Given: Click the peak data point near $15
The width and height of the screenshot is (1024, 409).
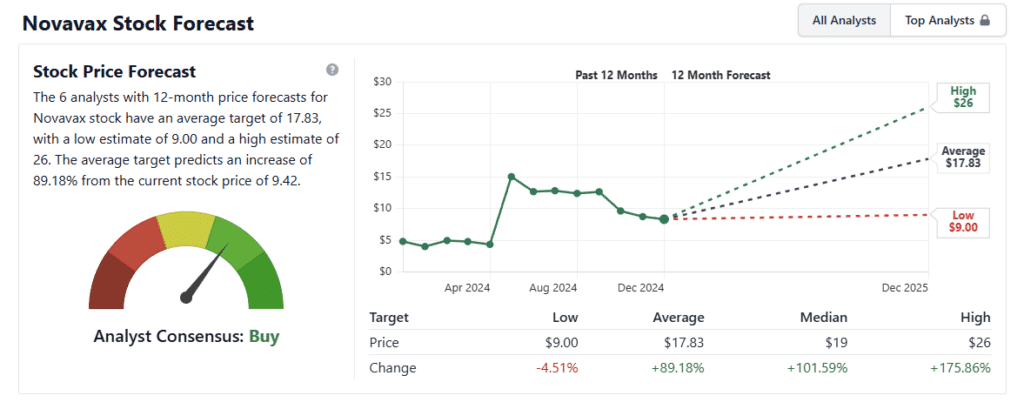Looking at the screenshot, I should pos(511,177).
